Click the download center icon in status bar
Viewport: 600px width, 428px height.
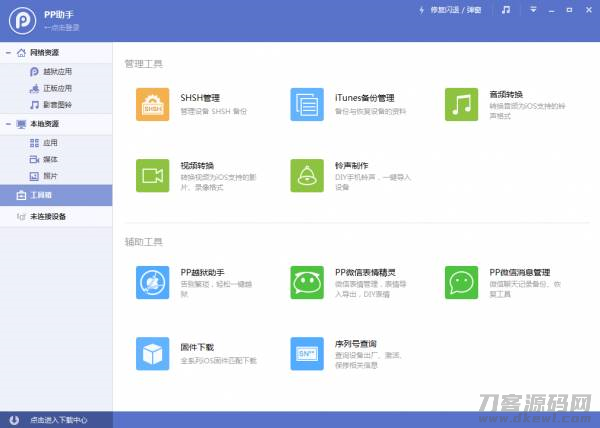[14, 420]
